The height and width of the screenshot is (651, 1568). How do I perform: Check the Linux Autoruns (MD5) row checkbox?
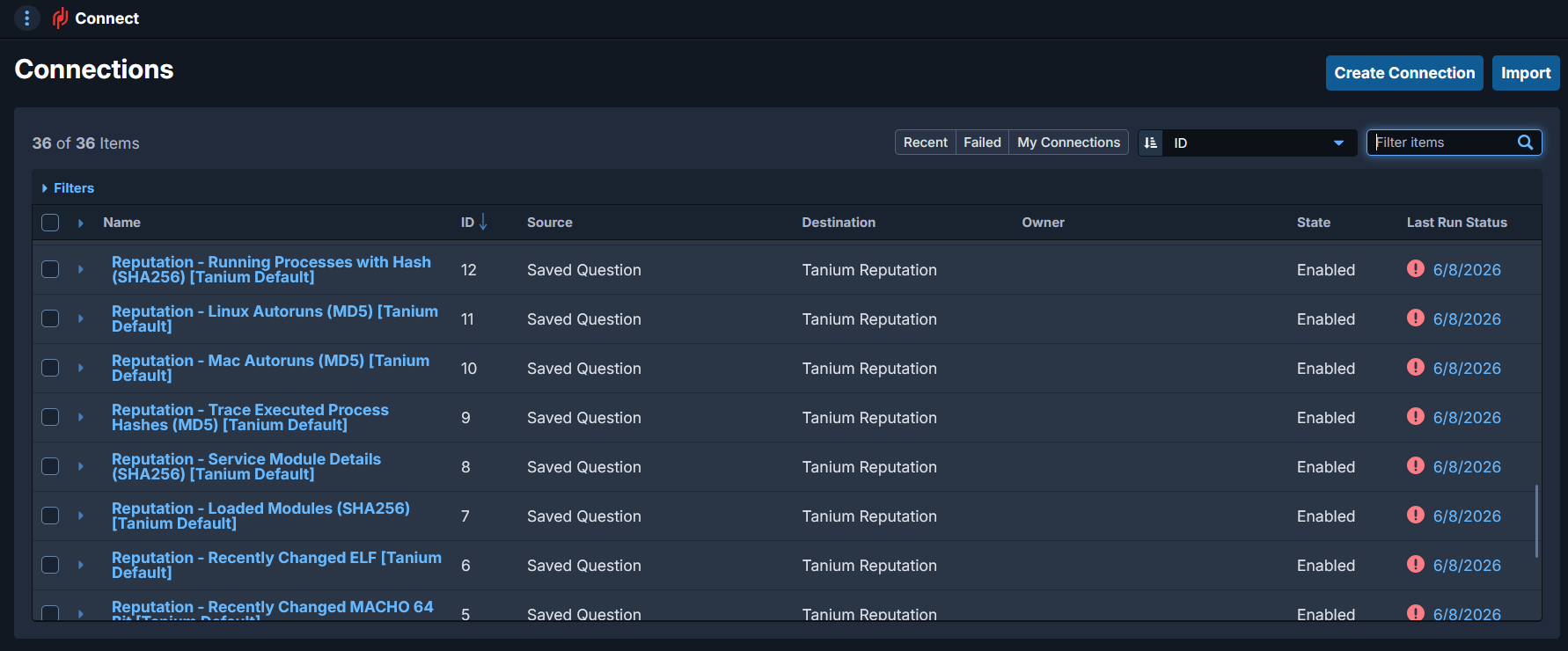coord(50,318)
